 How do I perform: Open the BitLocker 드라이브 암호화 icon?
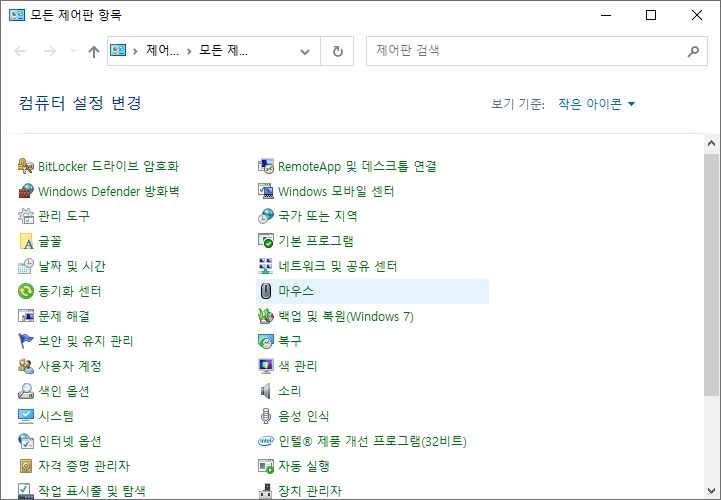[x=26, y=166]
